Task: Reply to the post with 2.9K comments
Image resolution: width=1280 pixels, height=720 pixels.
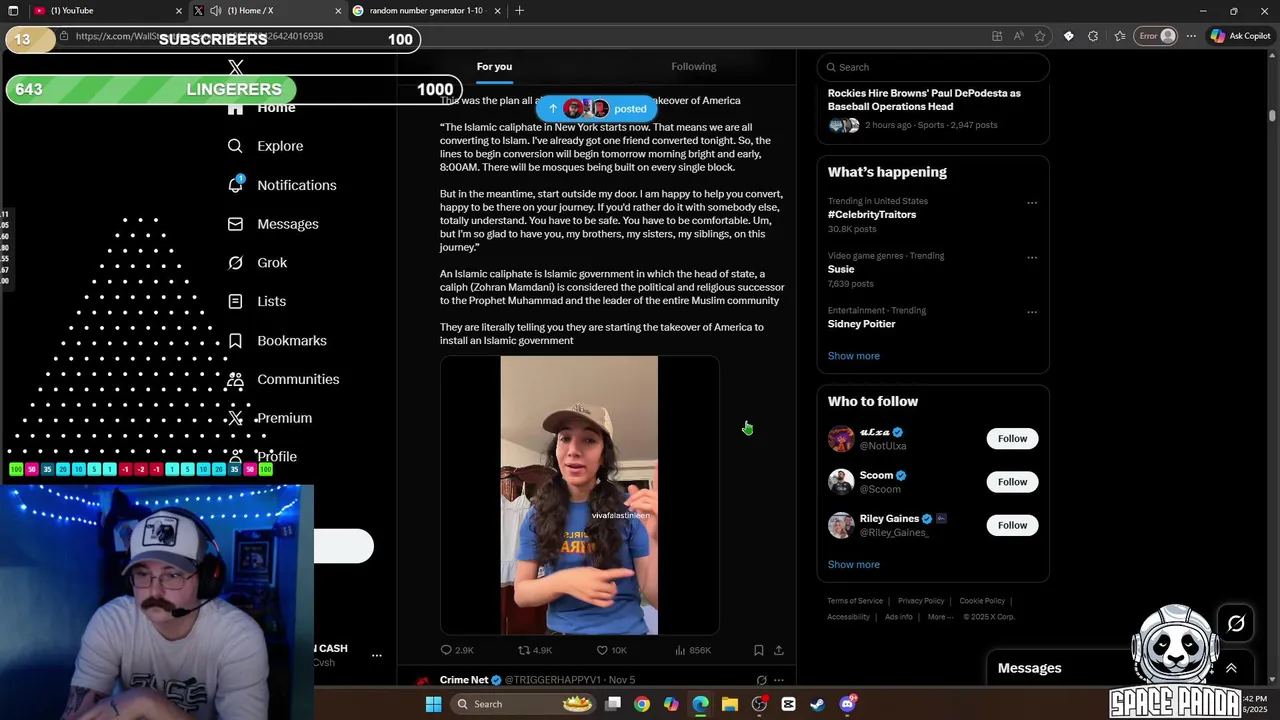Action: [x=457, y=650]
